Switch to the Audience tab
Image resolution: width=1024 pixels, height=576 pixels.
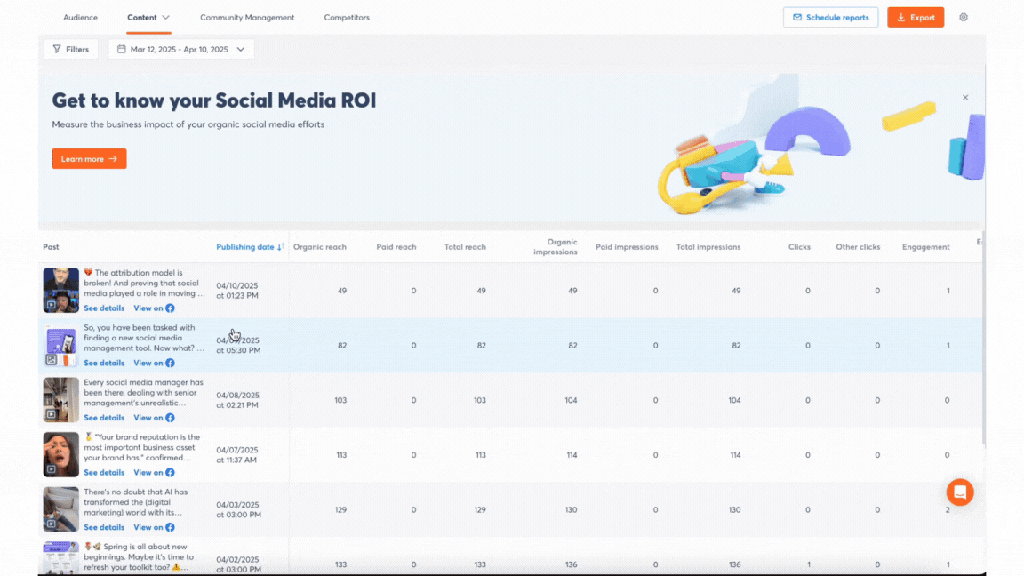tap(80, 18)
